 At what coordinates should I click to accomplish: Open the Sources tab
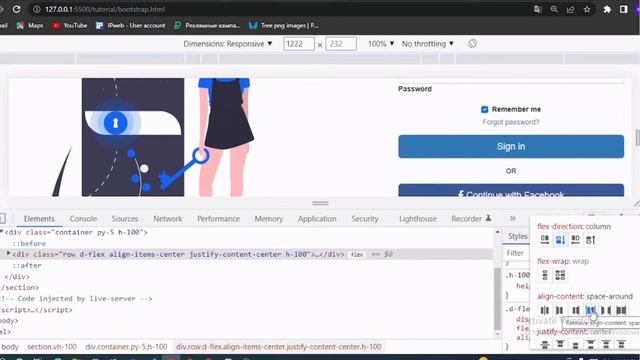pyautogui.click(x=125, y=219)
